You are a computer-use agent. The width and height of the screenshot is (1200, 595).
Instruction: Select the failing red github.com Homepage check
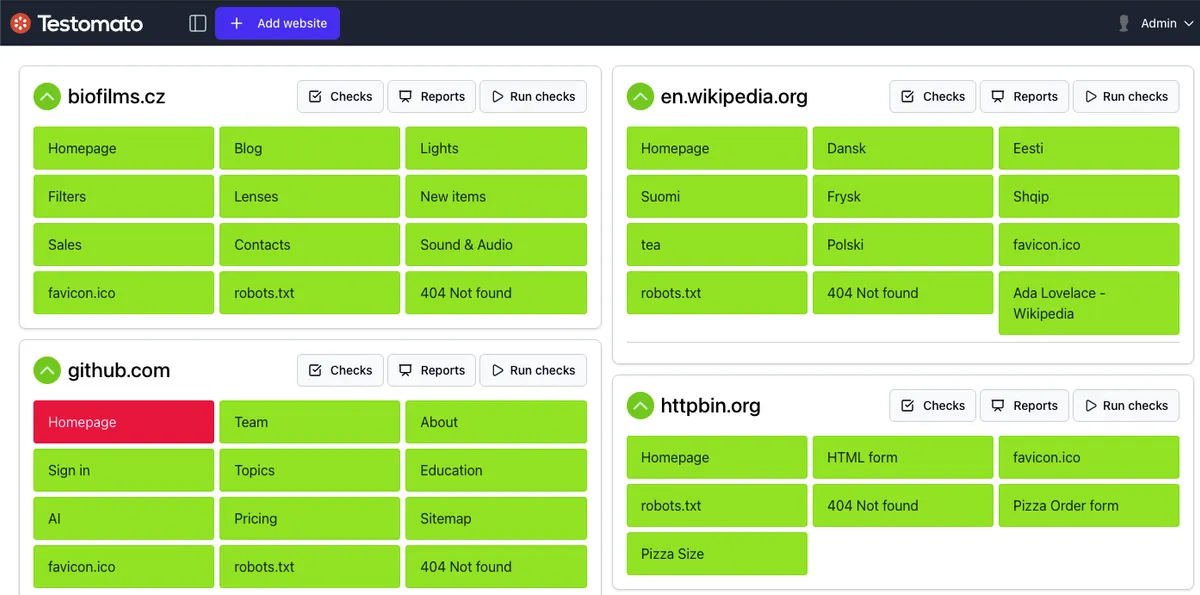(x=124, y=422)
